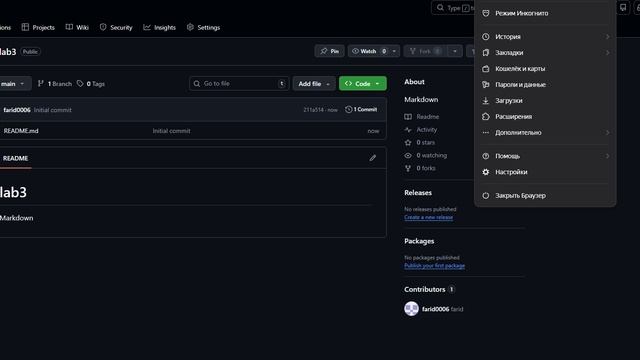Open the 1 Commit history link

tap(361, 109)
